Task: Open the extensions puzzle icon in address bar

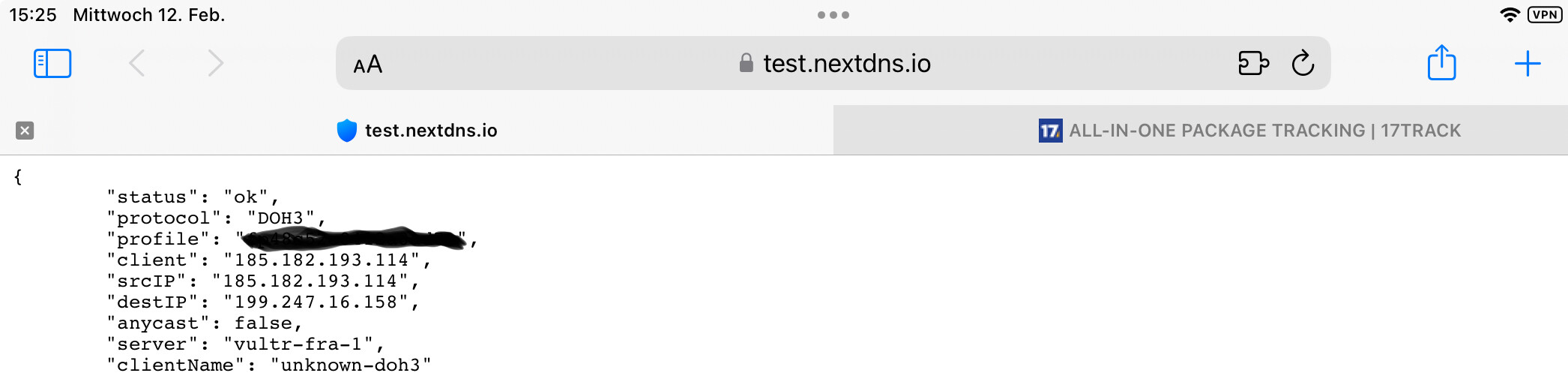Action: pyautogui.click(x=1253, y=63)
